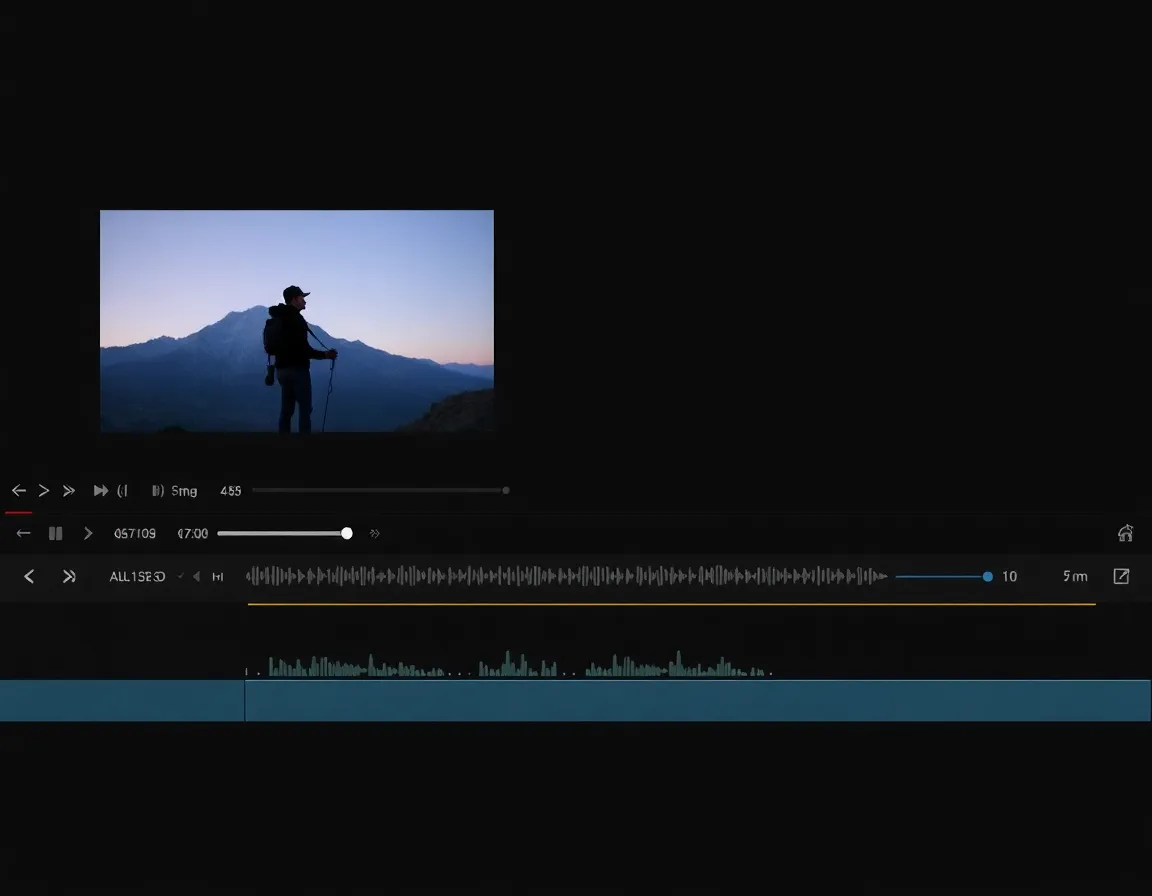Image resolution: width=1152 pixels, height=896 pixels.
Task: Toggle the checkmark next to ALL label
Action: 181,576
